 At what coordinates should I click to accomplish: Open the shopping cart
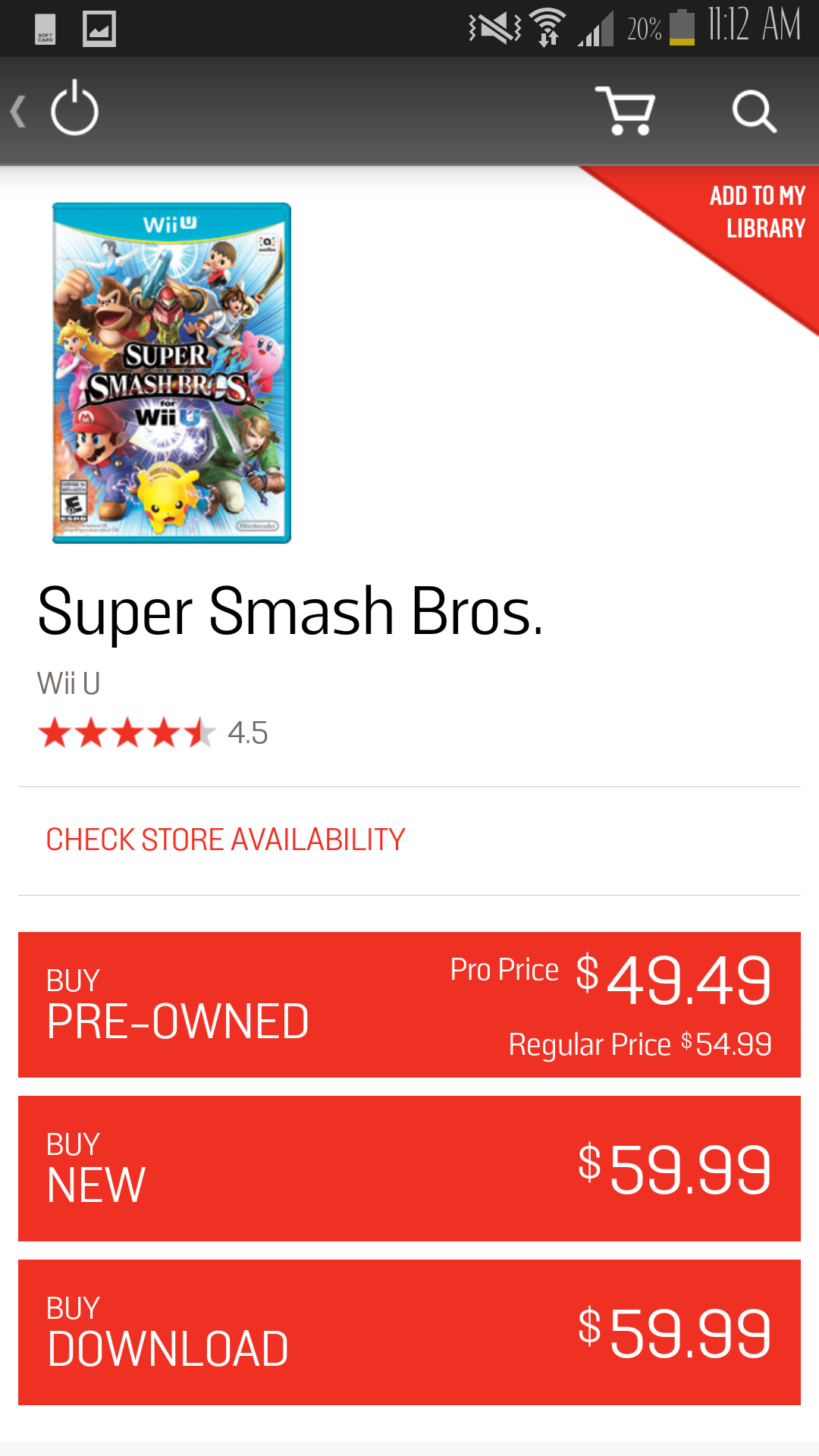click(626, 111)
